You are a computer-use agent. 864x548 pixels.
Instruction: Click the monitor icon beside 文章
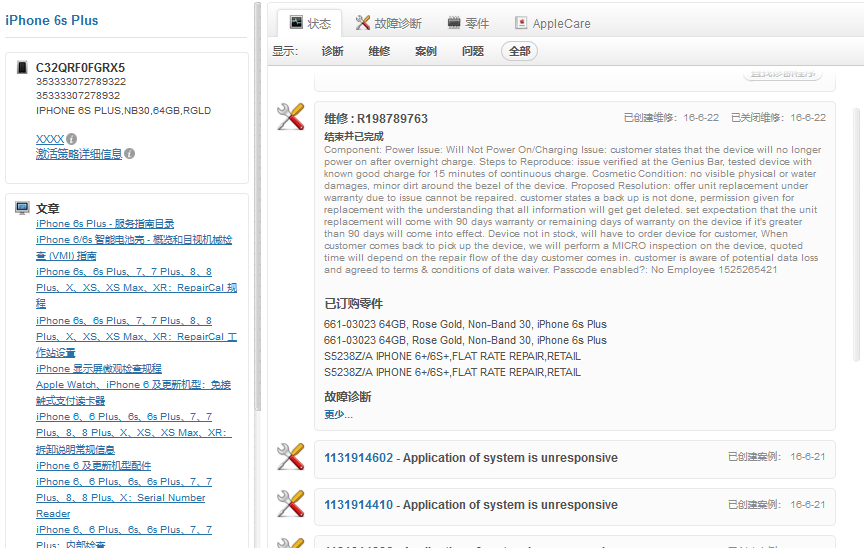tap(22, 208)
